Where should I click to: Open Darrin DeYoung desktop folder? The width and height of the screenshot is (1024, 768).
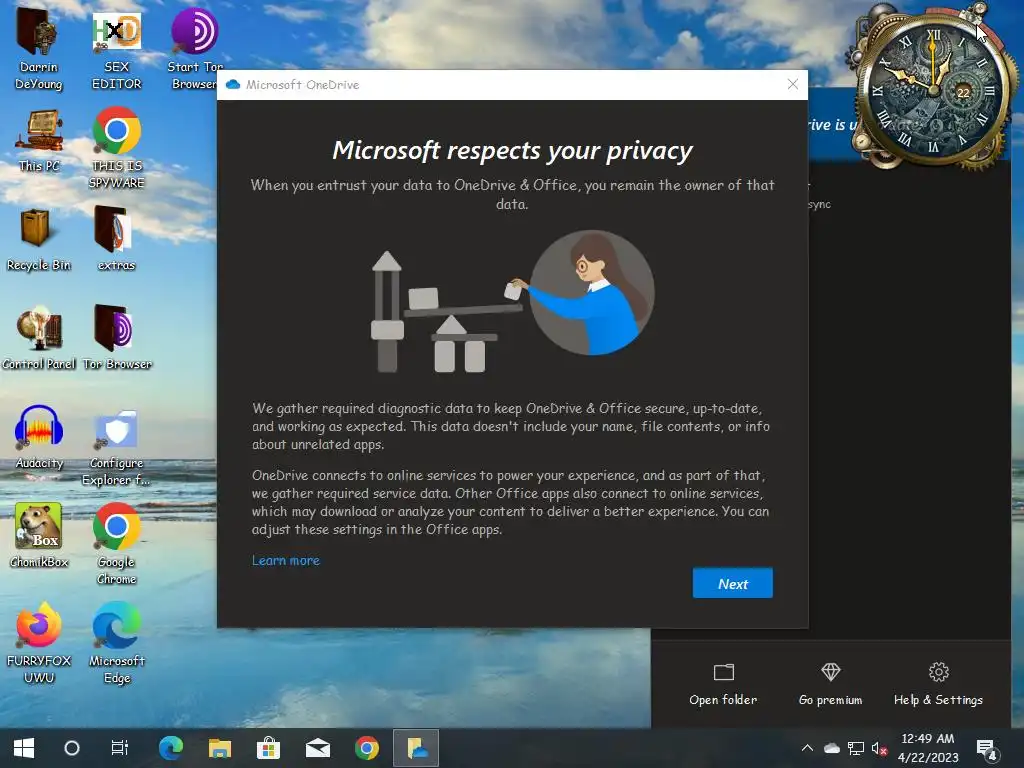(x=39, y=49)
